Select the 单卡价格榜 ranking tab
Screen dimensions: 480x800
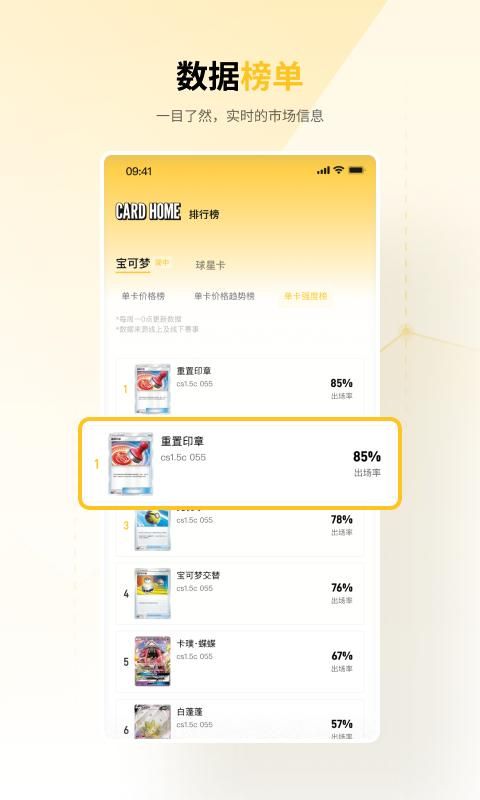tap(143, 296)
